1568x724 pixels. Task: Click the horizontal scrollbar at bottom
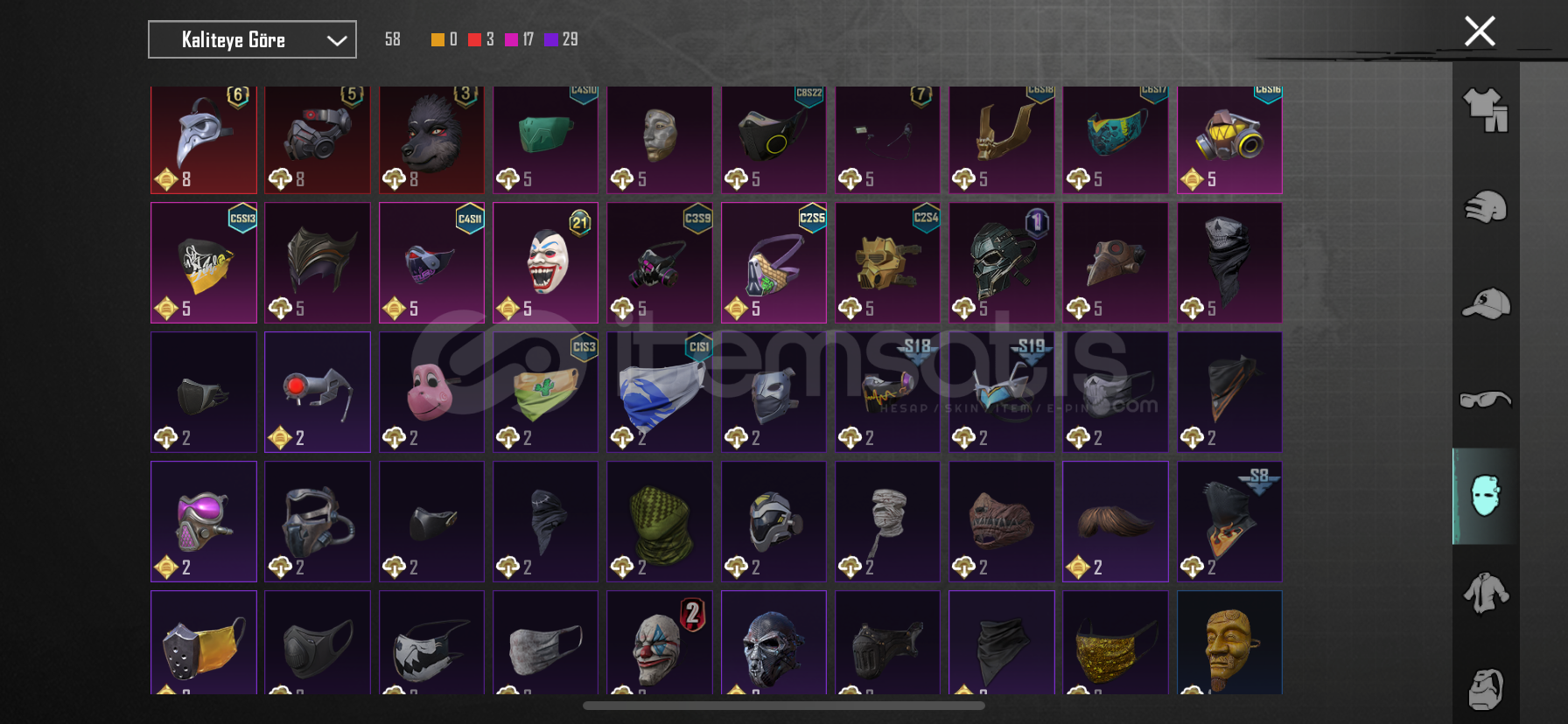(x=784, y=706)
